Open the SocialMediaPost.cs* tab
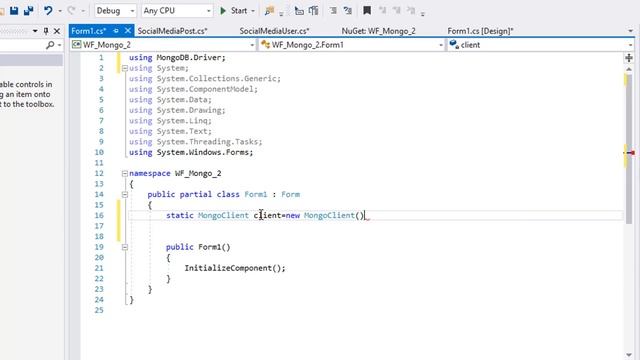Viewport: 640px width, 360px height. click(x=172, y=31)
